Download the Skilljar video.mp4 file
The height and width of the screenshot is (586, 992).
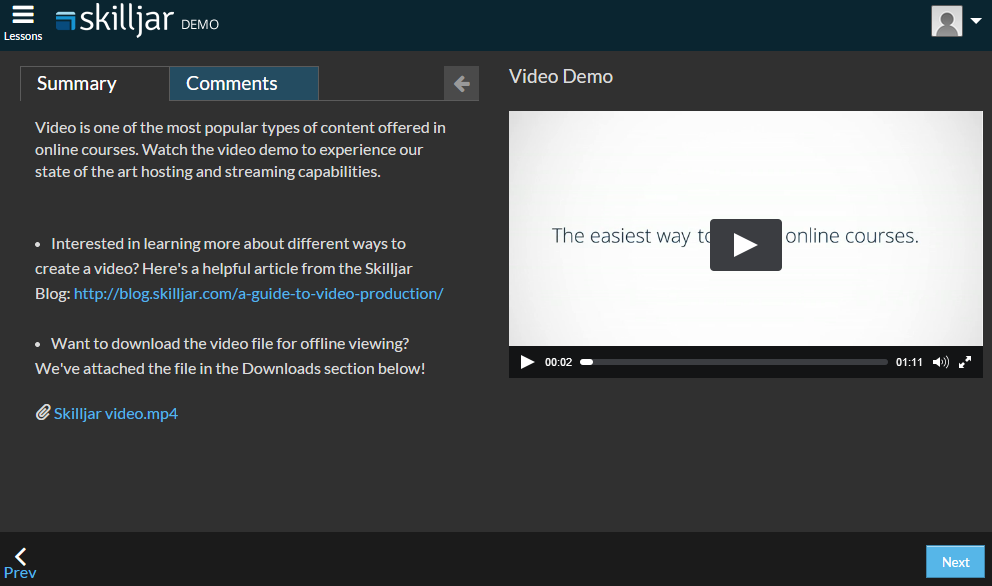click(115, 413)
